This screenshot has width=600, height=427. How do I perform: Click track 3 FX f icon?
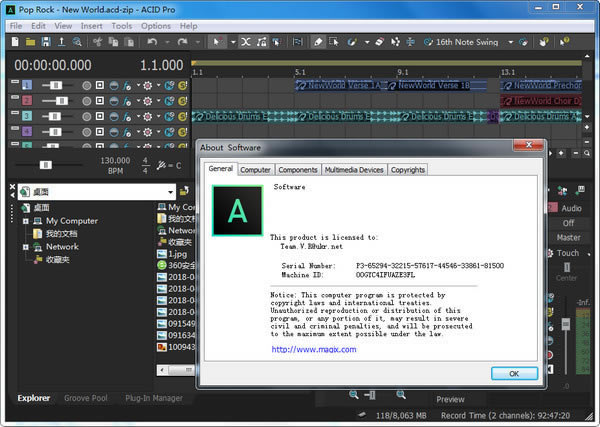tap(127, 116)
